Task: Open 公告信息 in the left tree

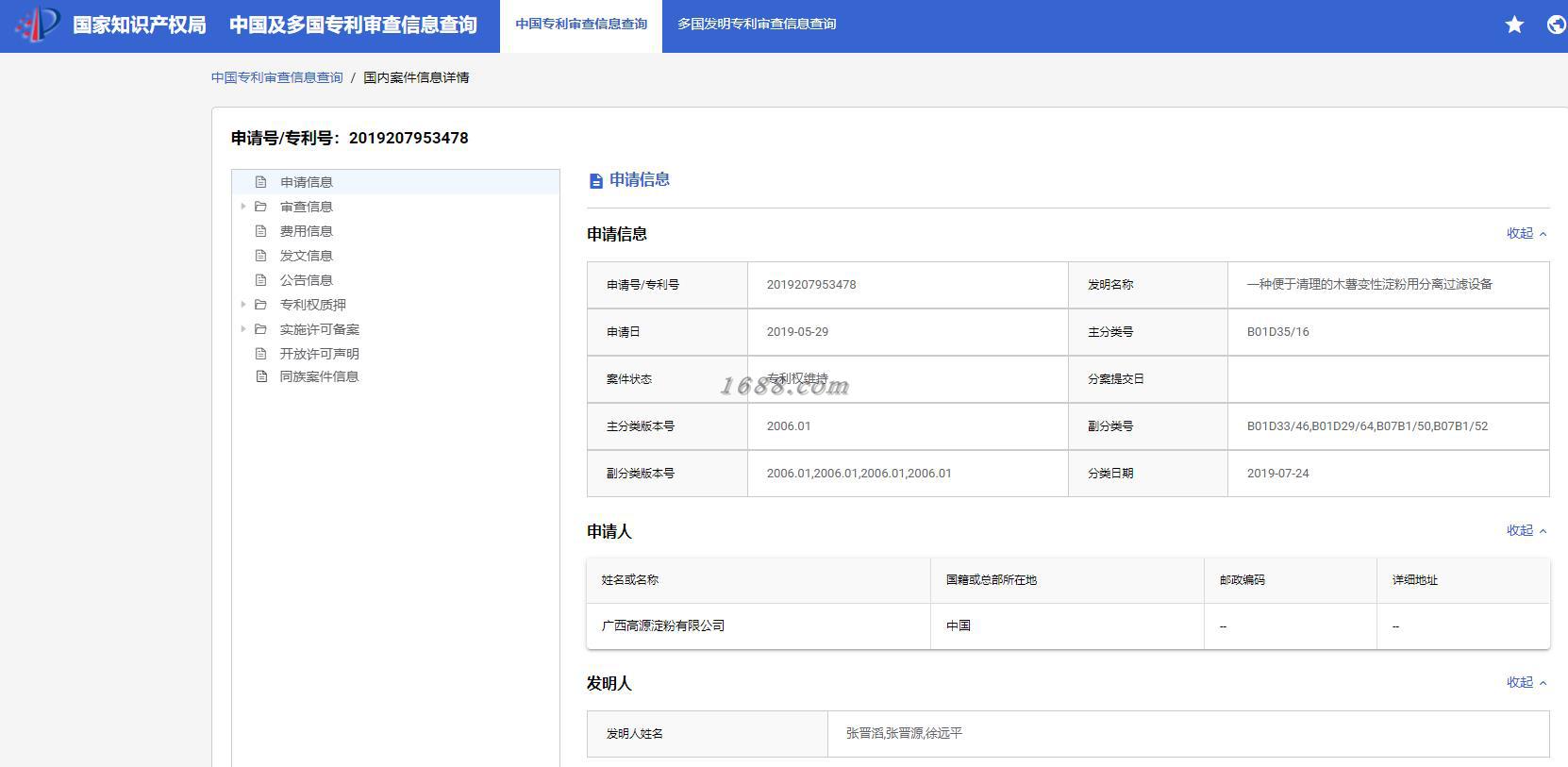Action: pos(306,280)
